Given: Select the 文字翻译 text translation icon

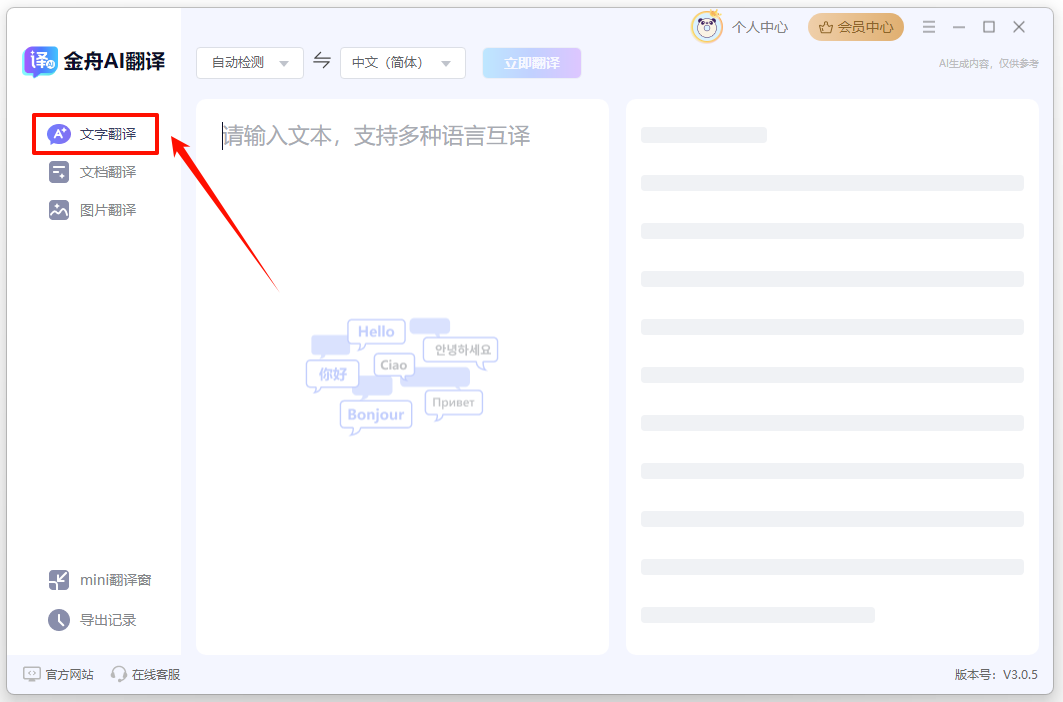Looking at the screenshot, I should coord(58,133).
